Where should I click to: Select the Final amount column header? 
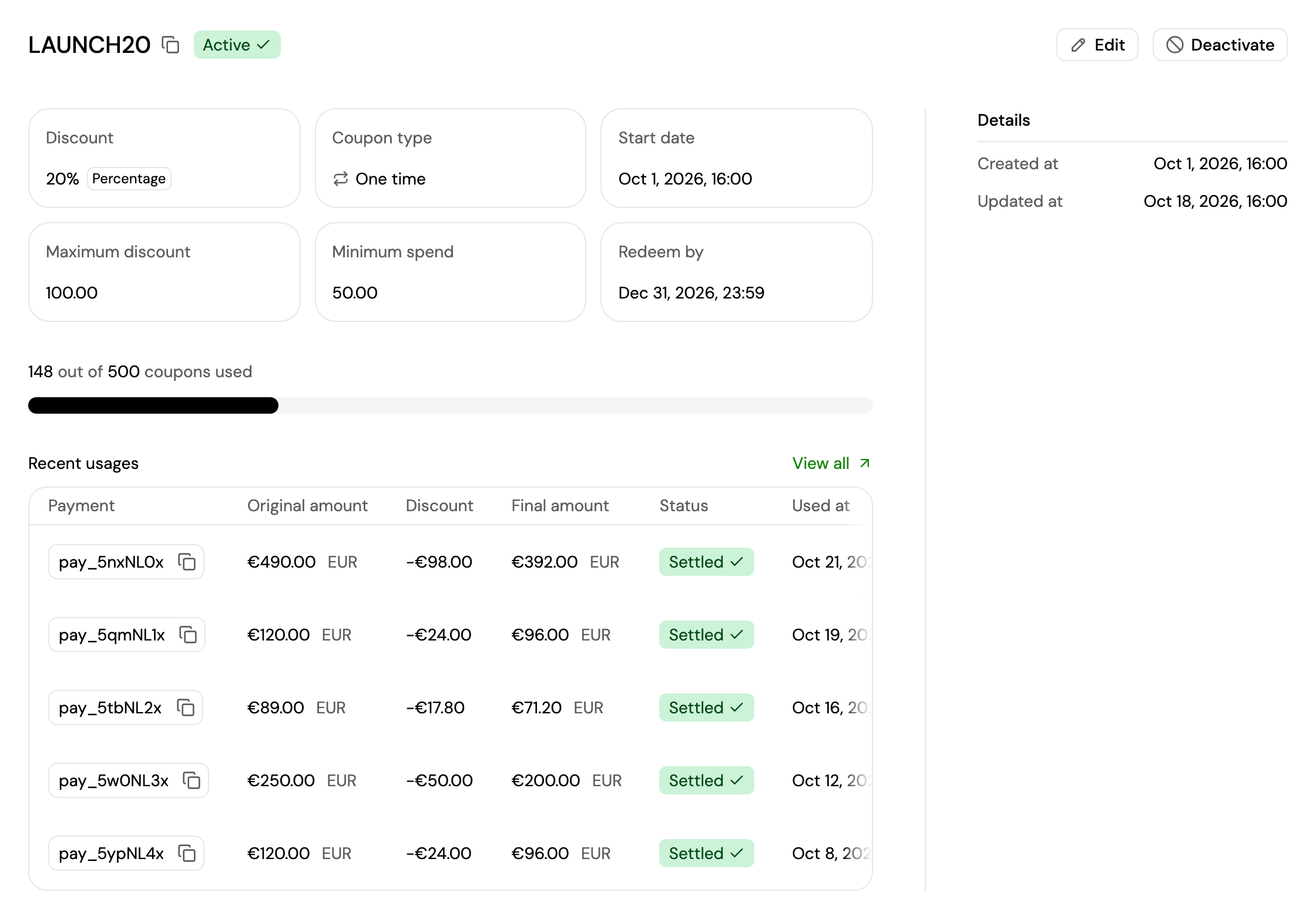click(x=560, y=505)
